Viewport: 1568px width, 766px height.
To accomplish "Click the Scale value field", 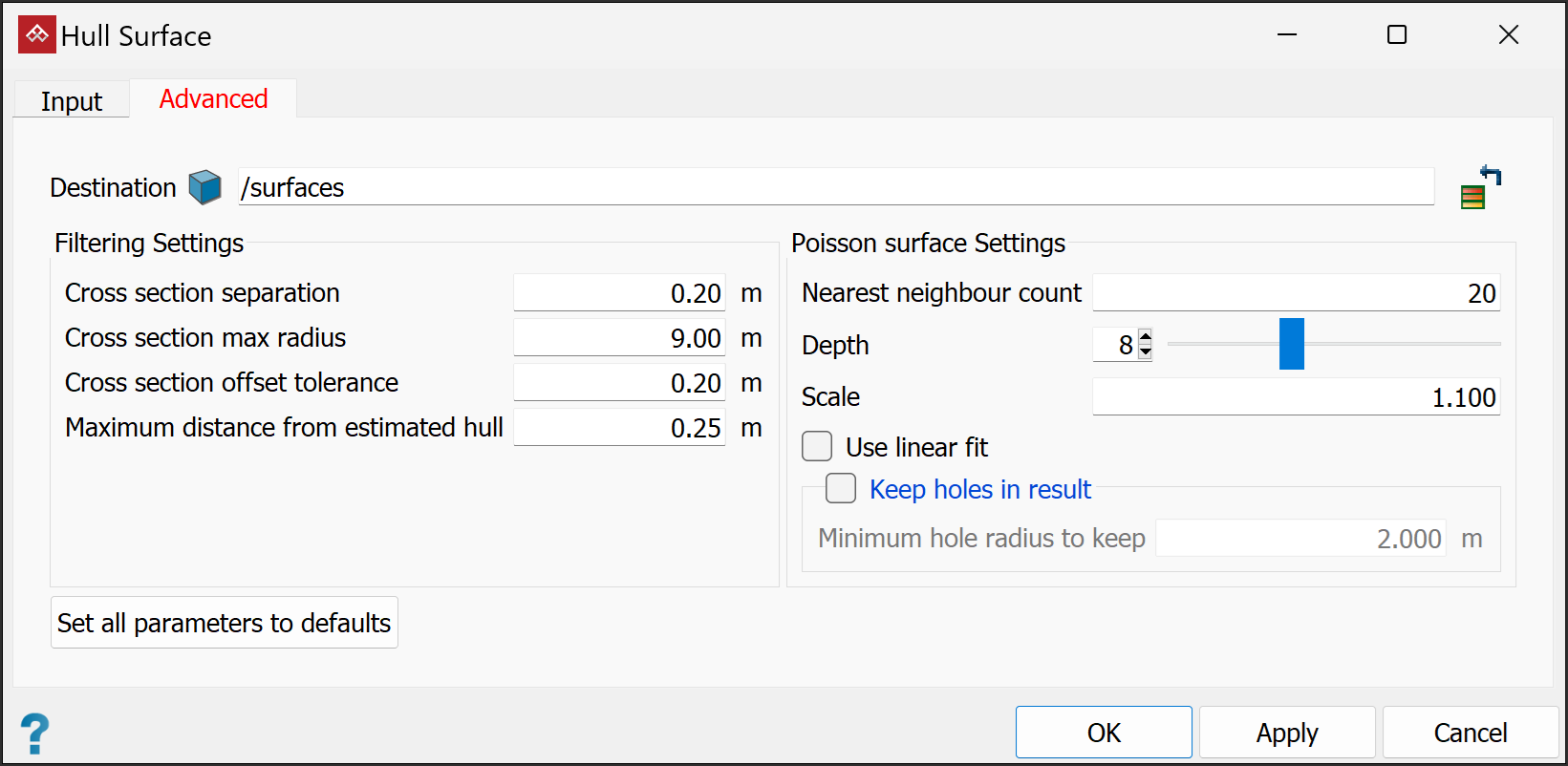I will pyautogui.click(x=1296, y=397).
